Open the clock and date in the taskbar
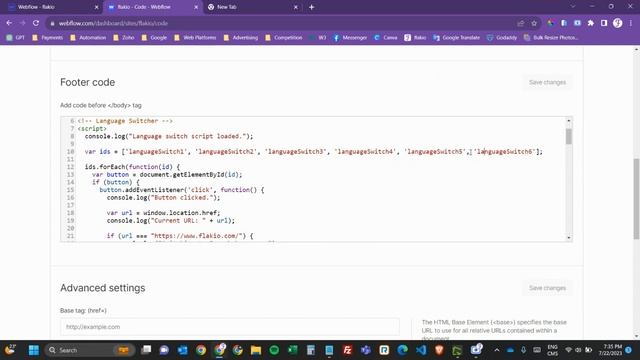This screenshot has width=640, height=360. click(610, 350)
